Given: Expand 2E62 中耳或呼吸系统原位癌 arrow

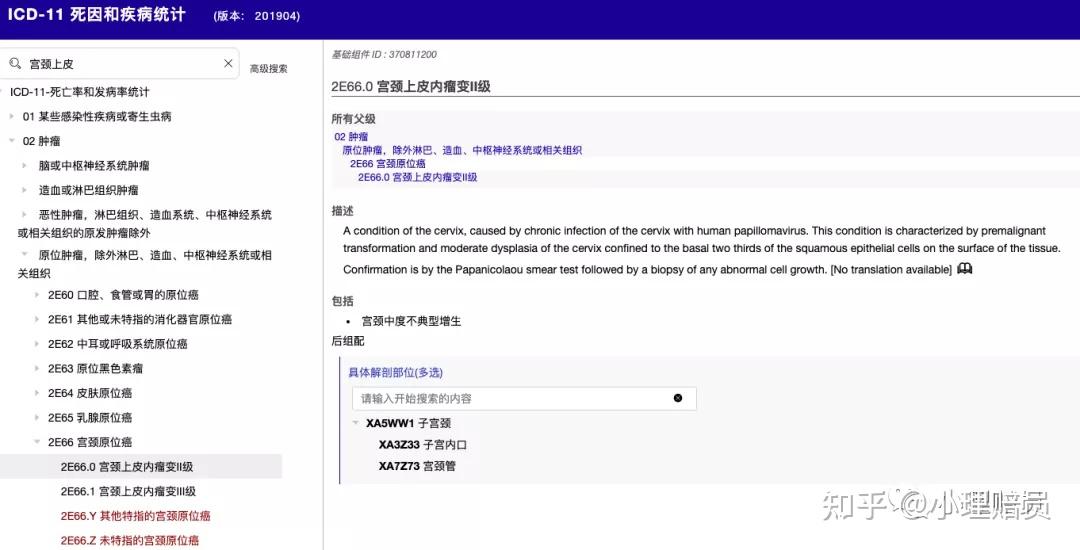Looking at the screenshot, I should (37, 343).
